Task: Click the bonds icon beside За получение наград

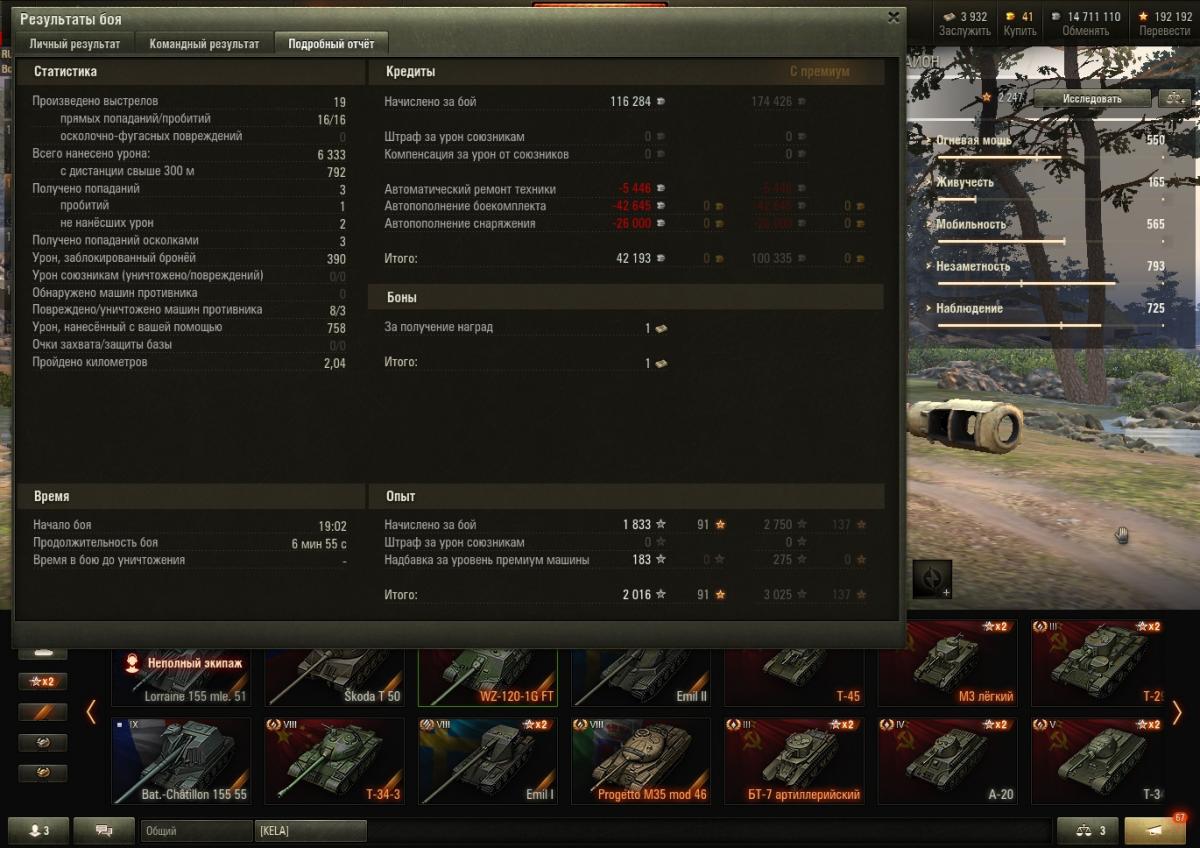Action: (x=661, y=328)
